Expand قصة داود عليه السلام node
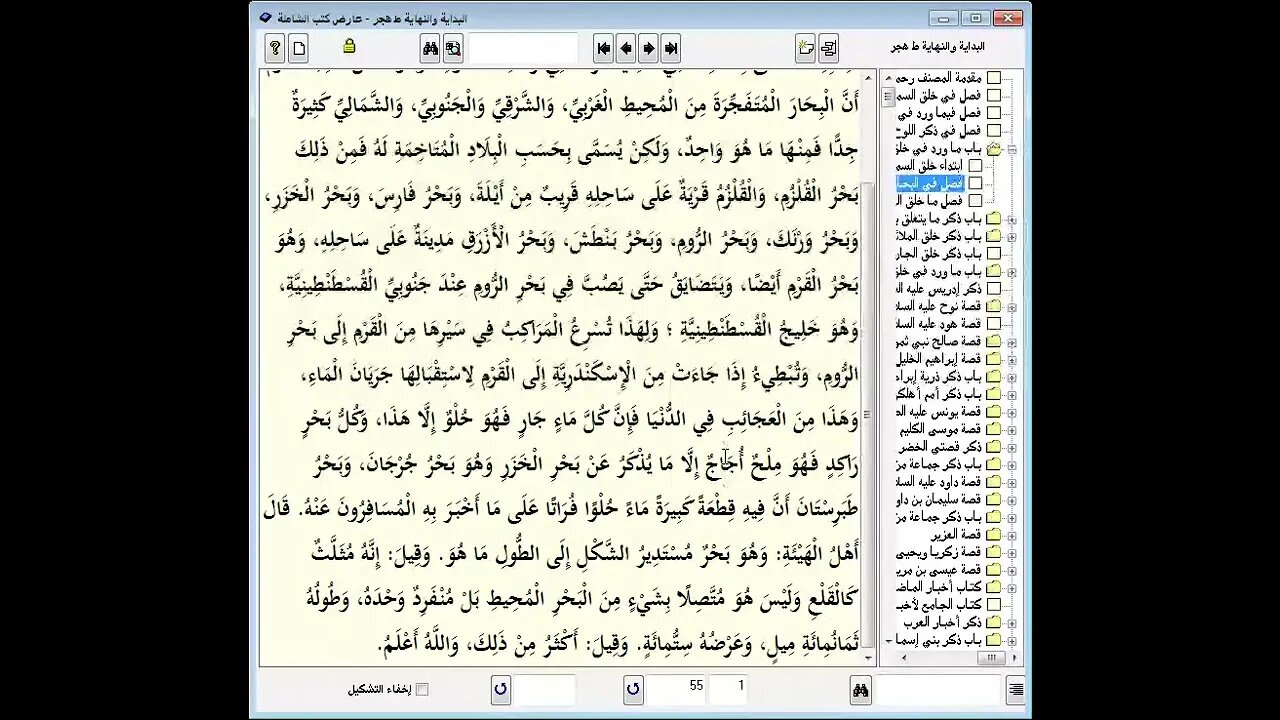Viewport: 1280px width, 720px height. click(x=1011, y=481)
